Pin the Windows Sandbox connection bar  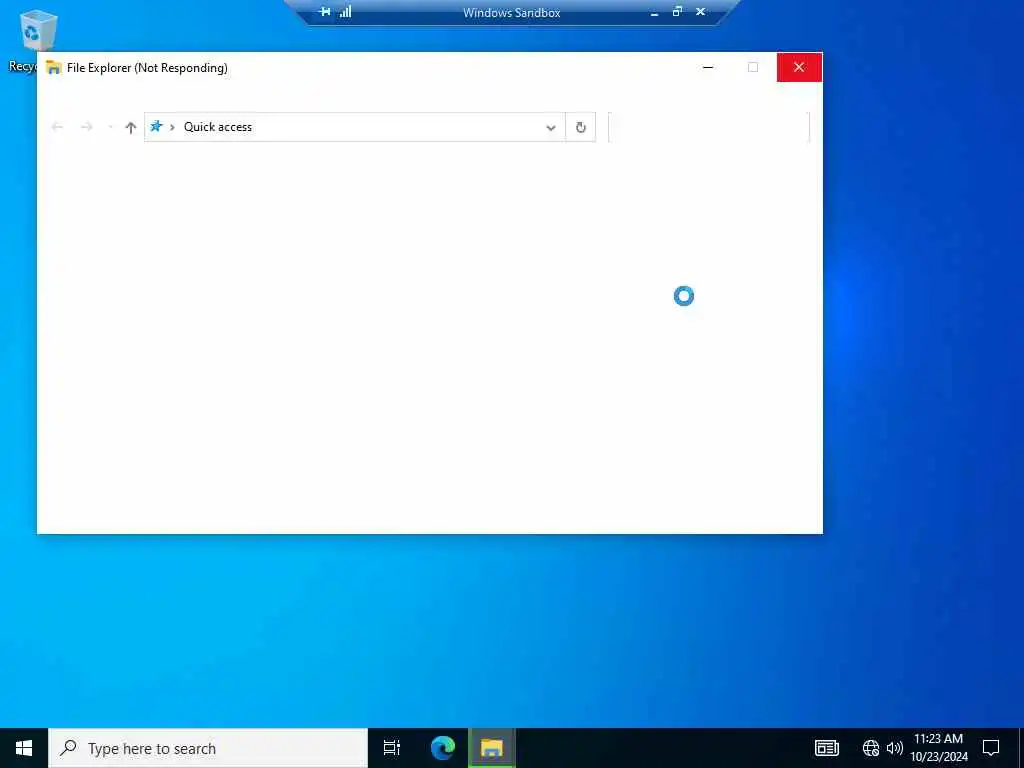(x=325, y=12)
